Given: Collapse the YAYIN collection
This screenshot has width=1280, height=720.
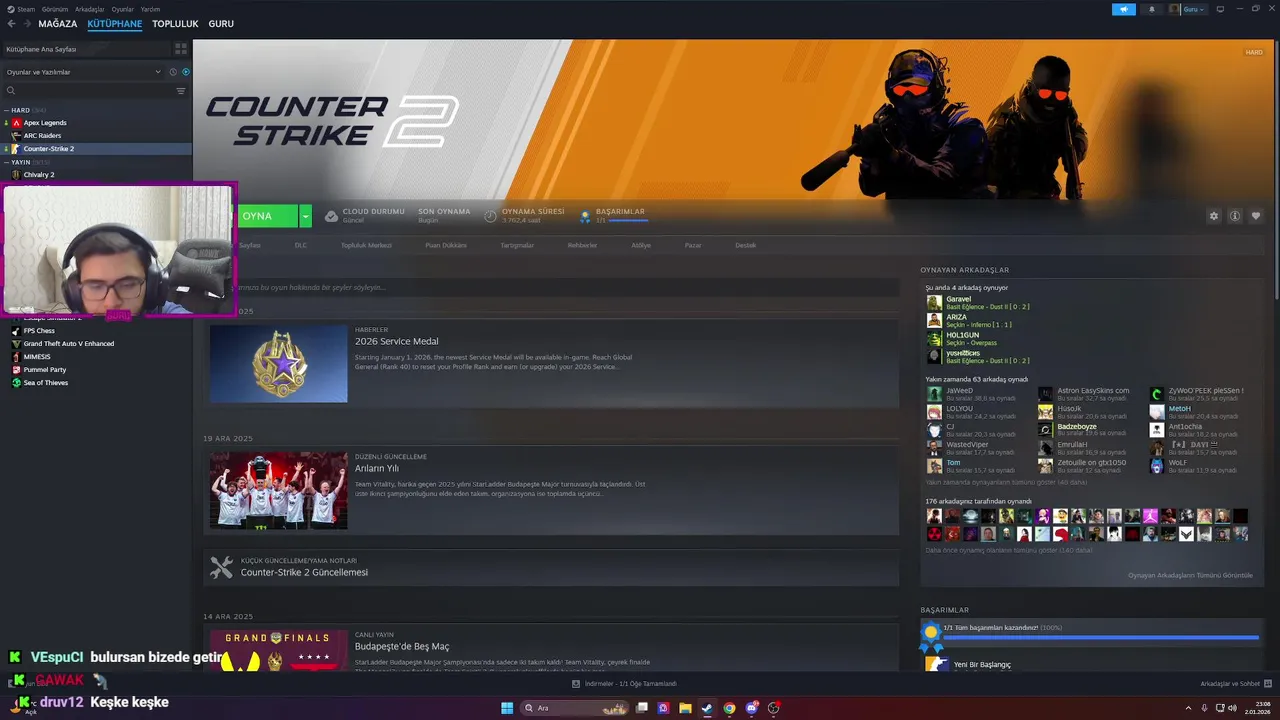Looking at the screenshot, I should point(20,162).
